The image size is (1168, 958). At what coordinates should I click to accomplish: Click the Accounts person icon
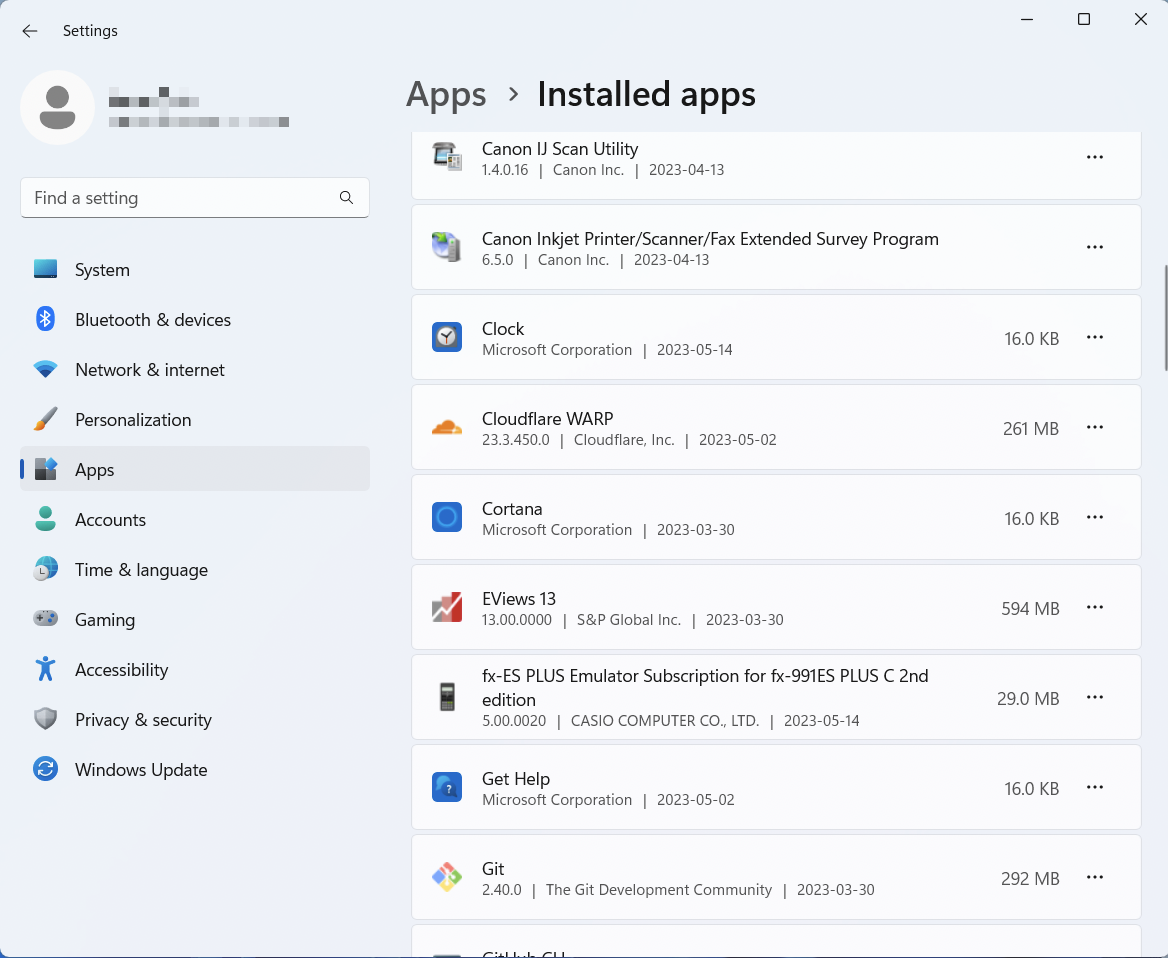pos(45,518)
